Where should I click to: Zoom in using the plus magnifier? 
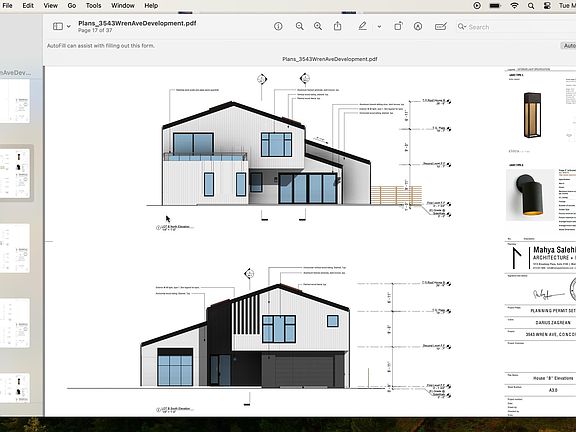pyautogui.click(x=318, y=26)
